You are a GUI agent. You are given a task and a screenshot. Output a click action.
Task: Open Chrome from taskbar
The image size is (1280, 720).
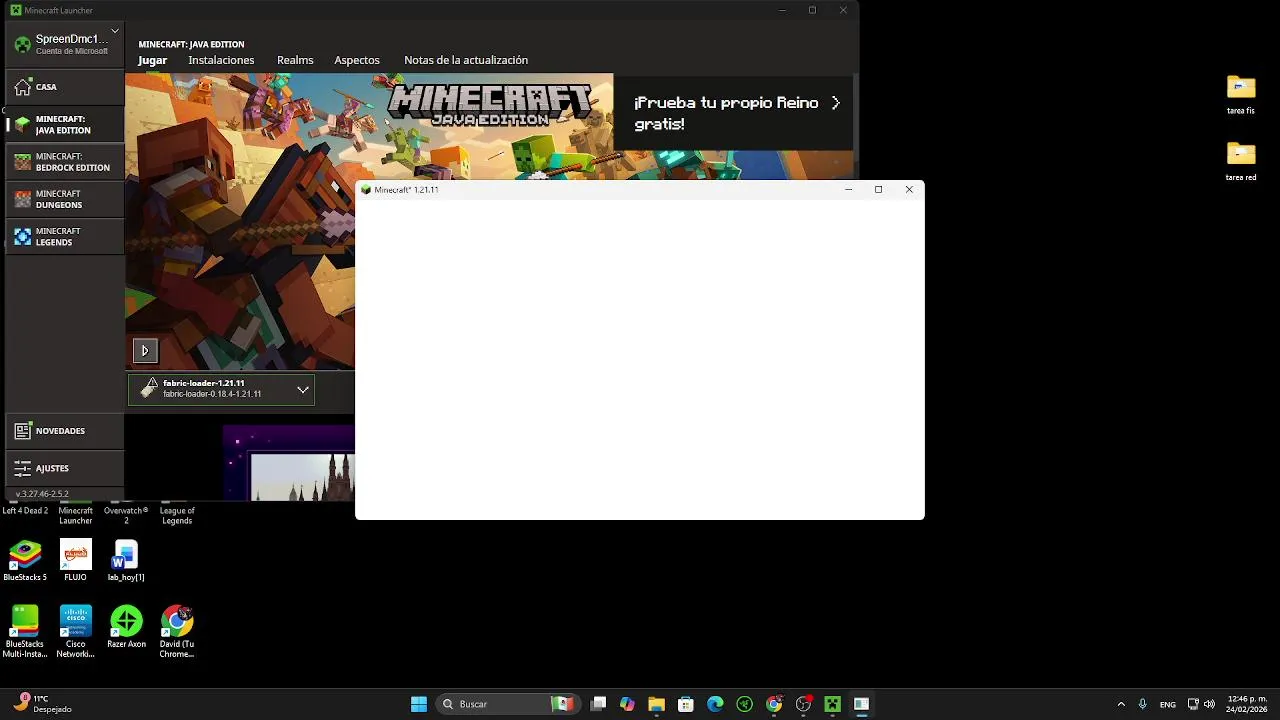click(774, 704)
